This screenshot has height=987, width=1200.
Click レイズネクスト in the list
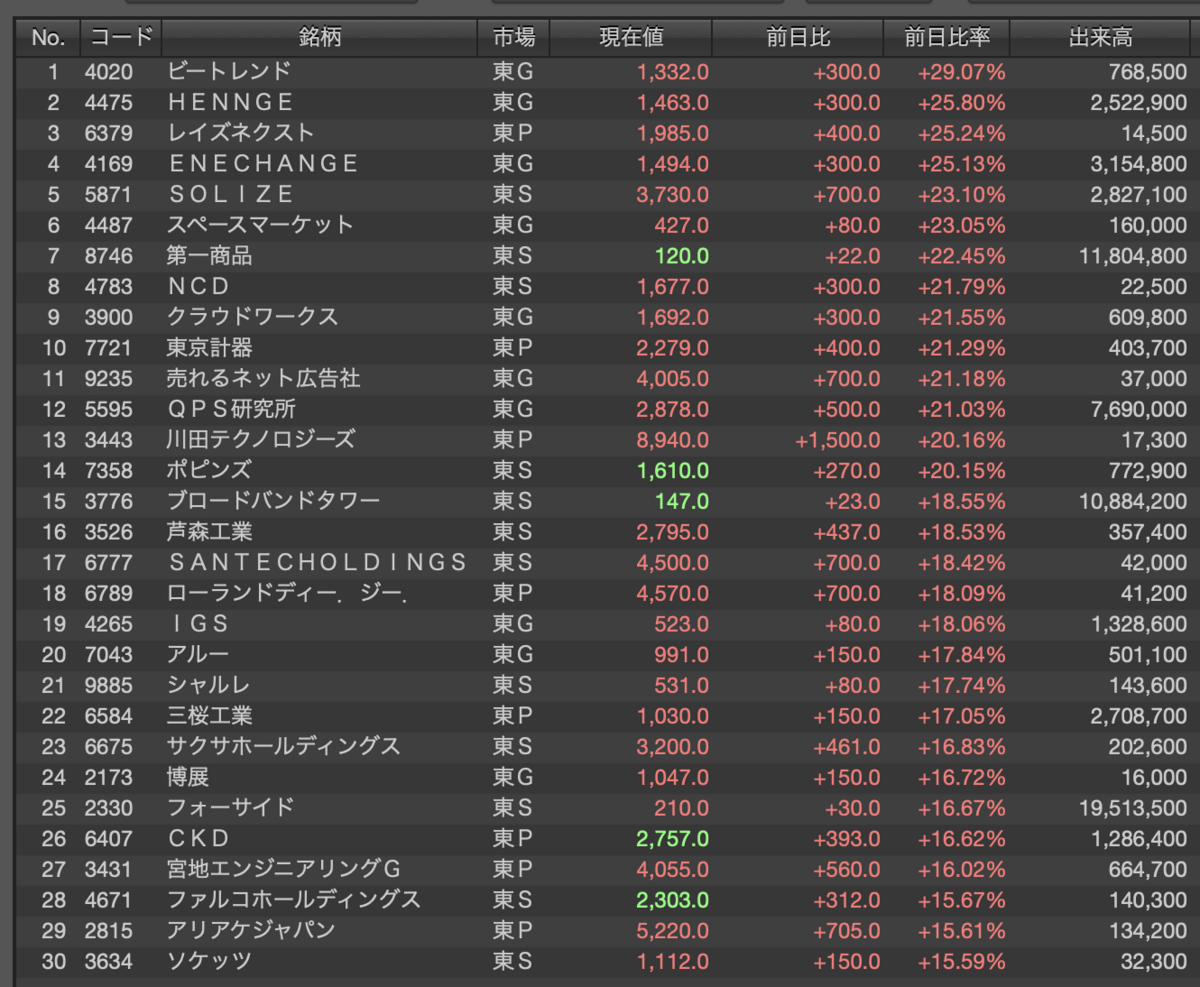pyautogui.click(x=240, y=133)
